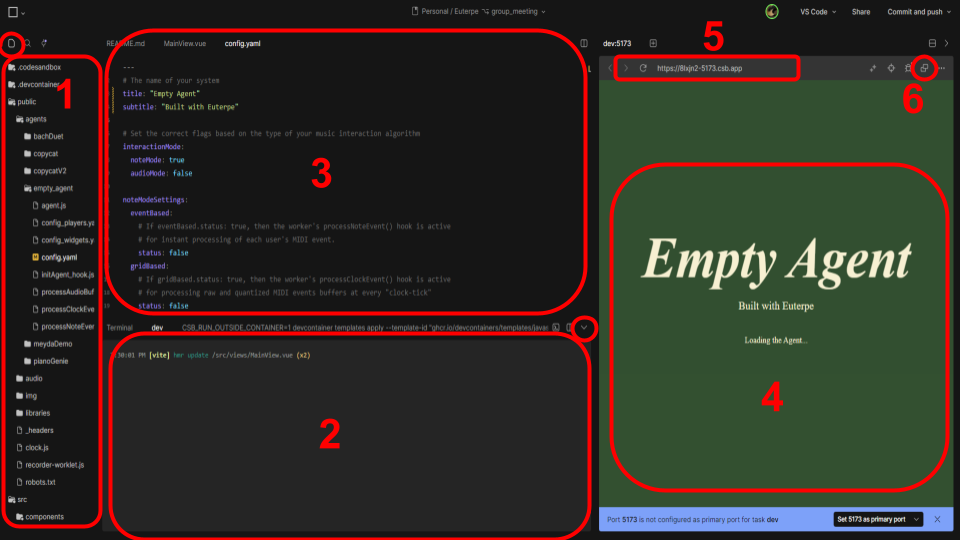This screenshot has height=540, width=960.
Task: Reload the preview with the refresh icon
Action: (643, 68)
